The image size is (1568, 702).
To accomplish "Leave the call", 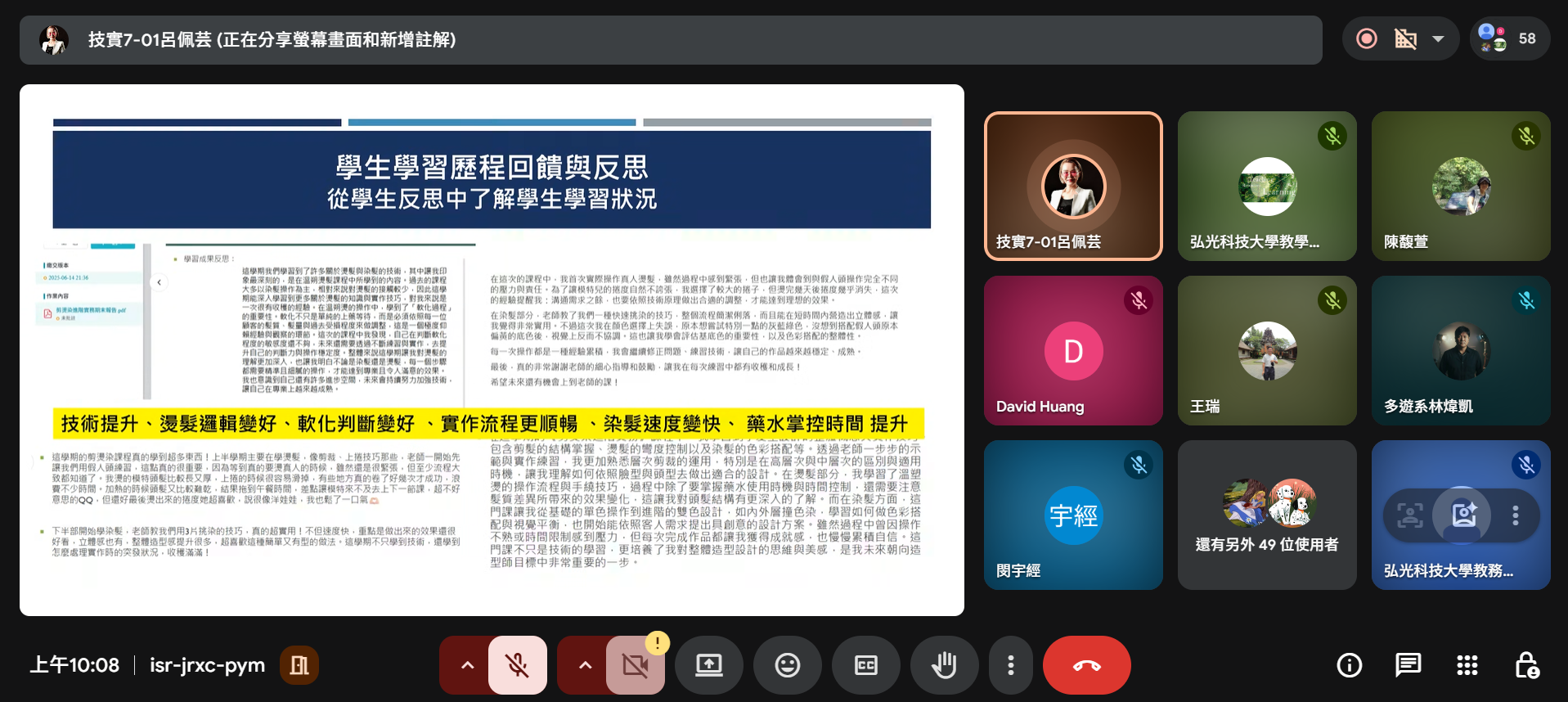I will click(x=1086, y=665).
